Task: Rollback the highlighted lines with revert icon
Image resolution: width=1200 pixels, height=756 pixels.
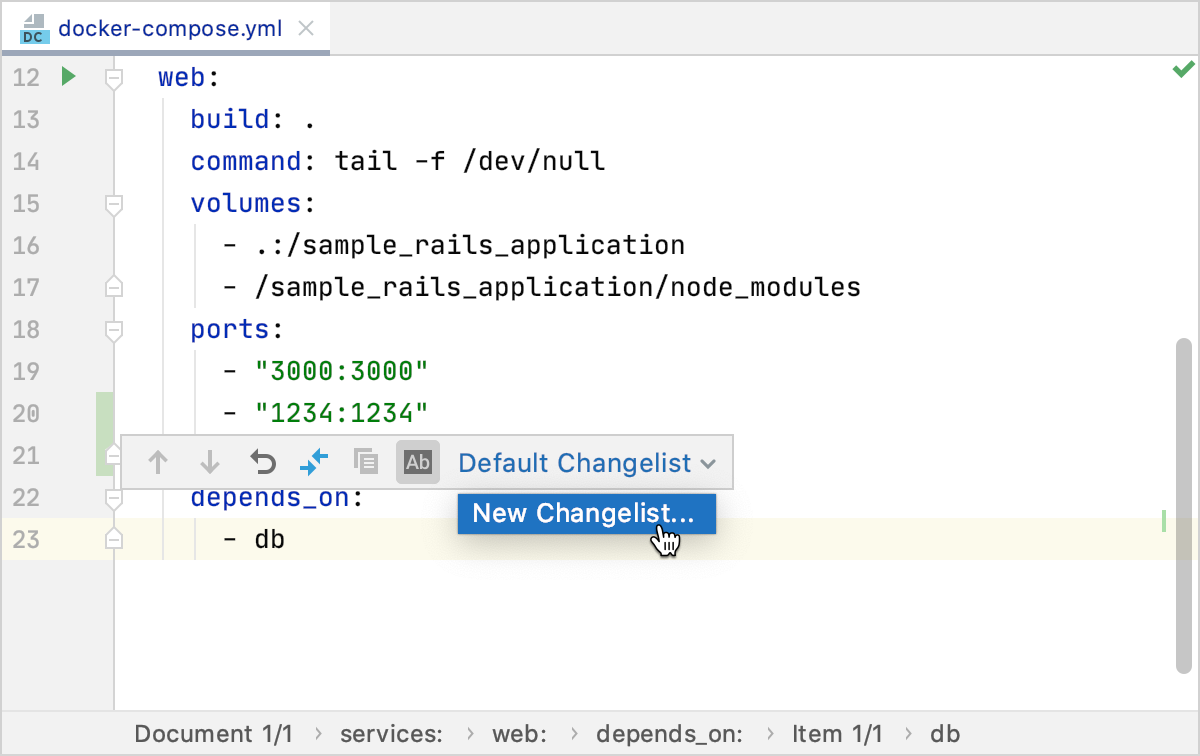Action: (261, 462)
